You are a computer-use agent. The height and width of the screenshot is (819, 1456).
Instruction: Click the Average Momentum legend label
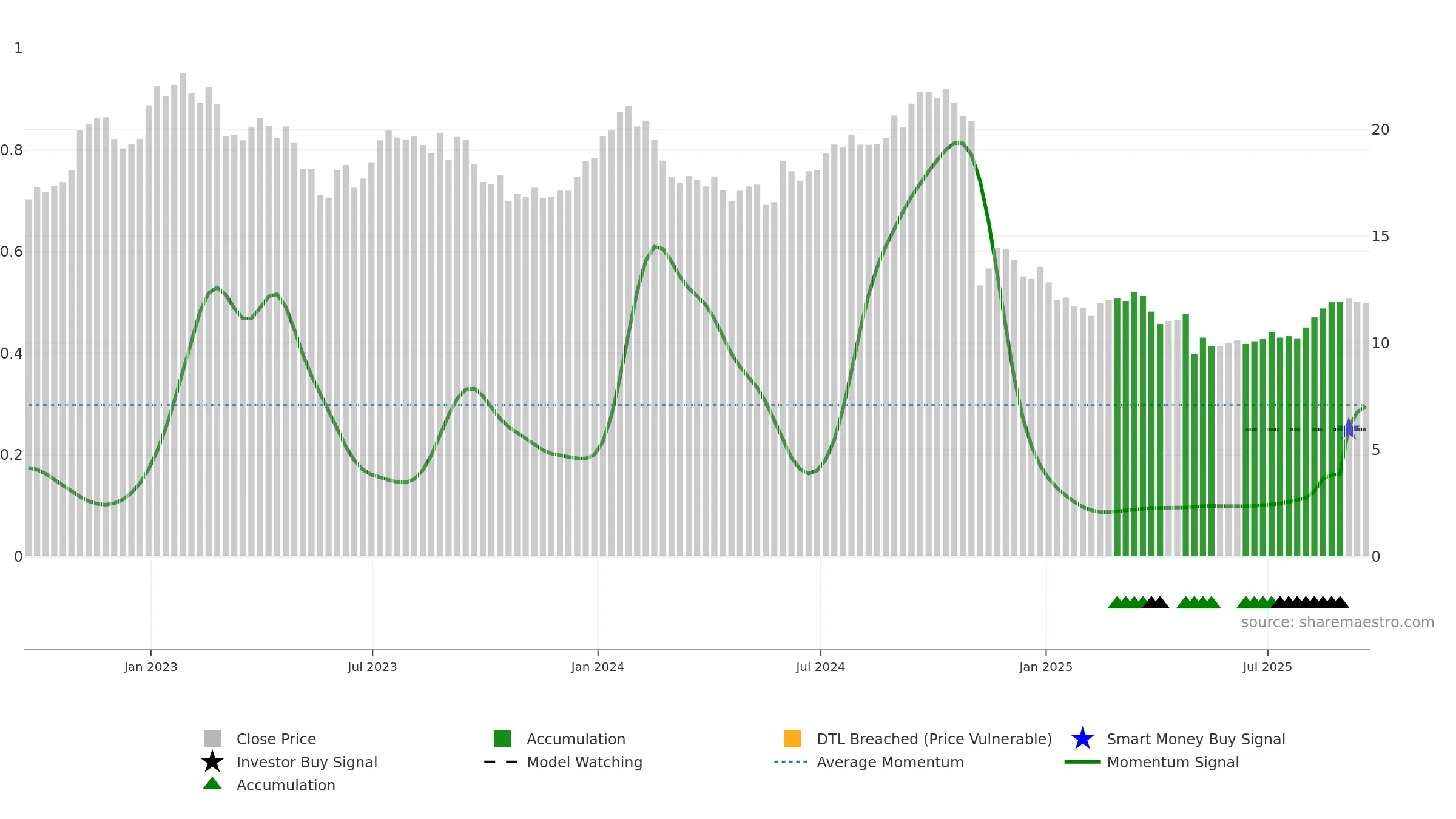[x=890, y=762]
